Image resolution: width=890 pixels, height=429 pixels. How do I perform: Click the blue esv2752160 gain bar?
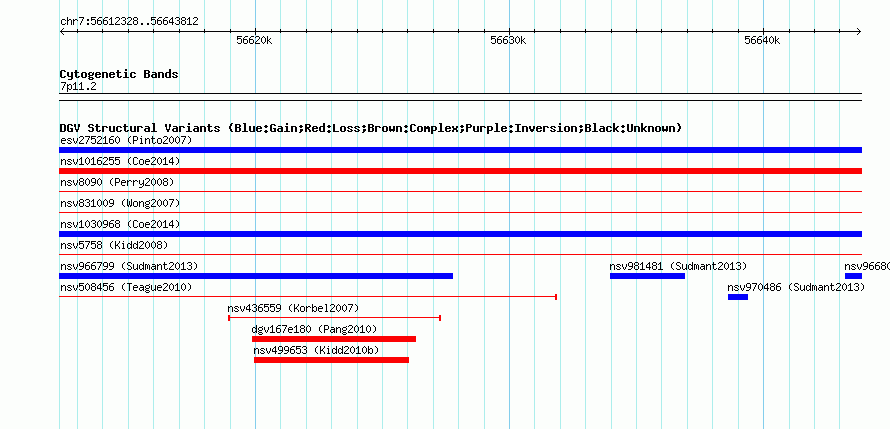460,150
